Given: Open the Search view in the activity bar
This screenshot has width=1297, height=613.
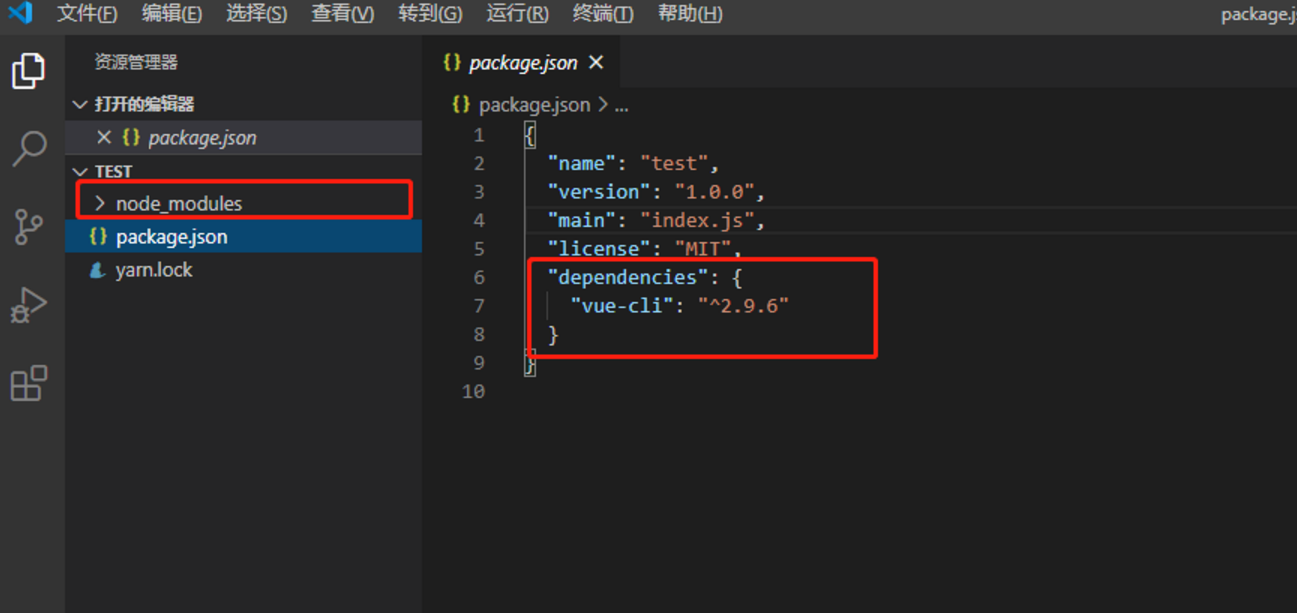Looking at the screenshot, I should (29, 148).
